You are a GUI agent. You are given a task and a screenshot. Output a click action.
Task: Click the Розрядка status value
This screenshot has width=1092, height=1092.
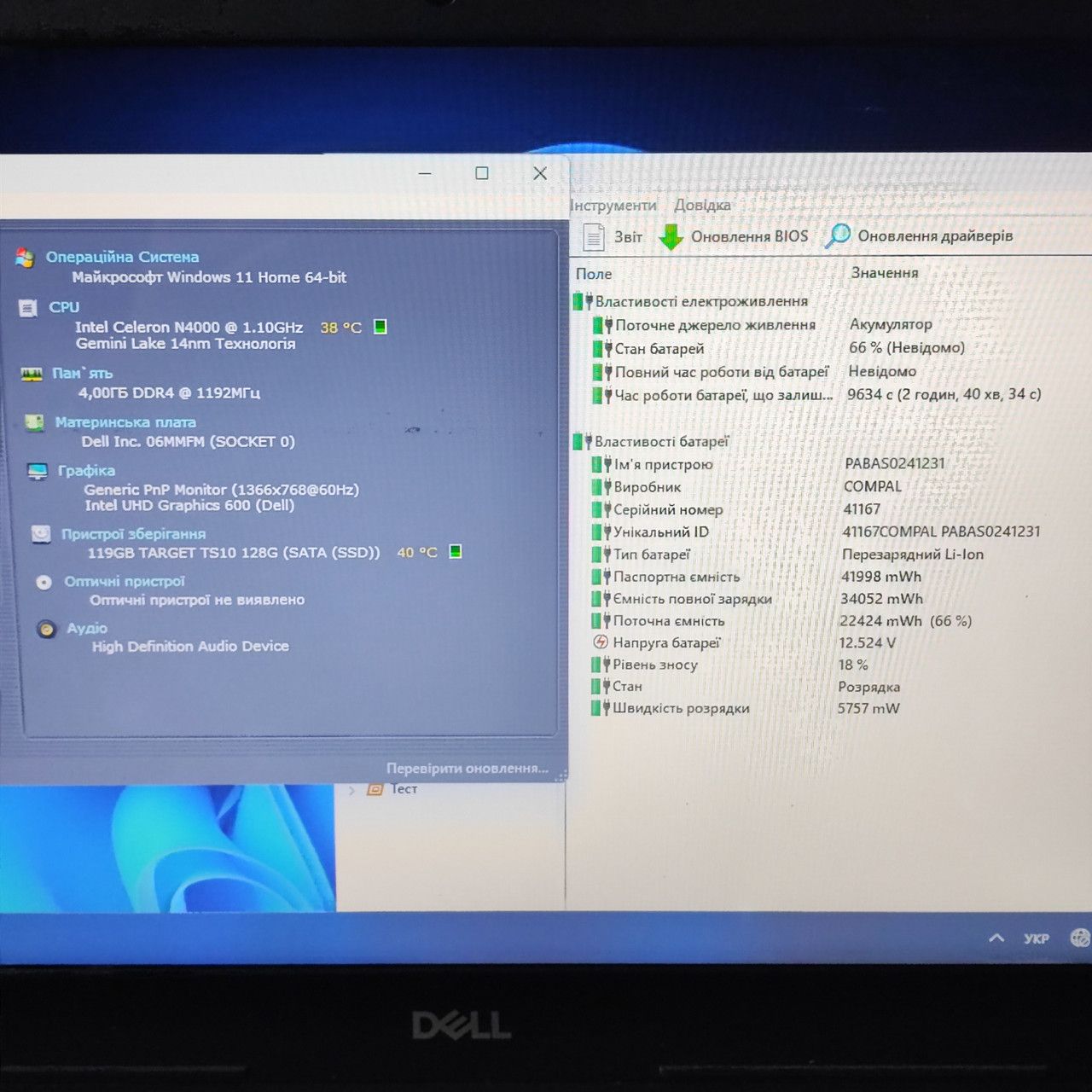coord(869,687)
